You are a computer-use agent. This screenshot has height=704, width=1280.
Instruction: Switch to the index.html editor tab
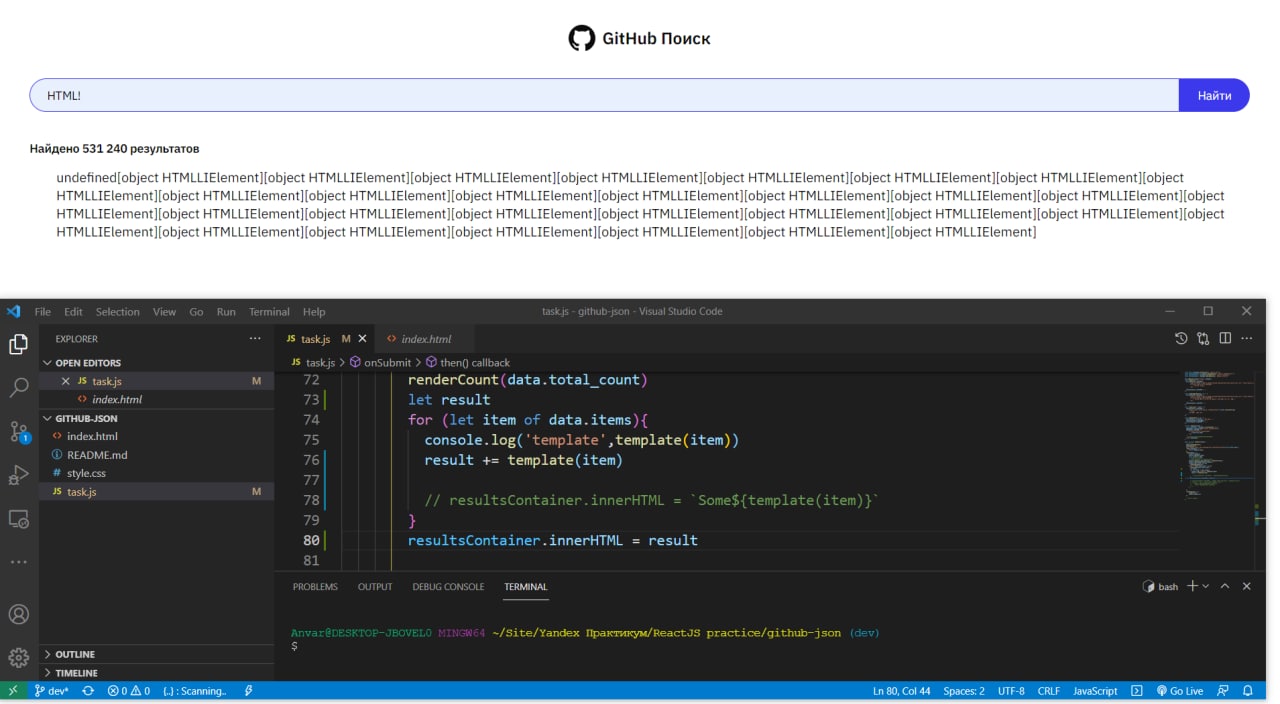(x=426, y=339)
